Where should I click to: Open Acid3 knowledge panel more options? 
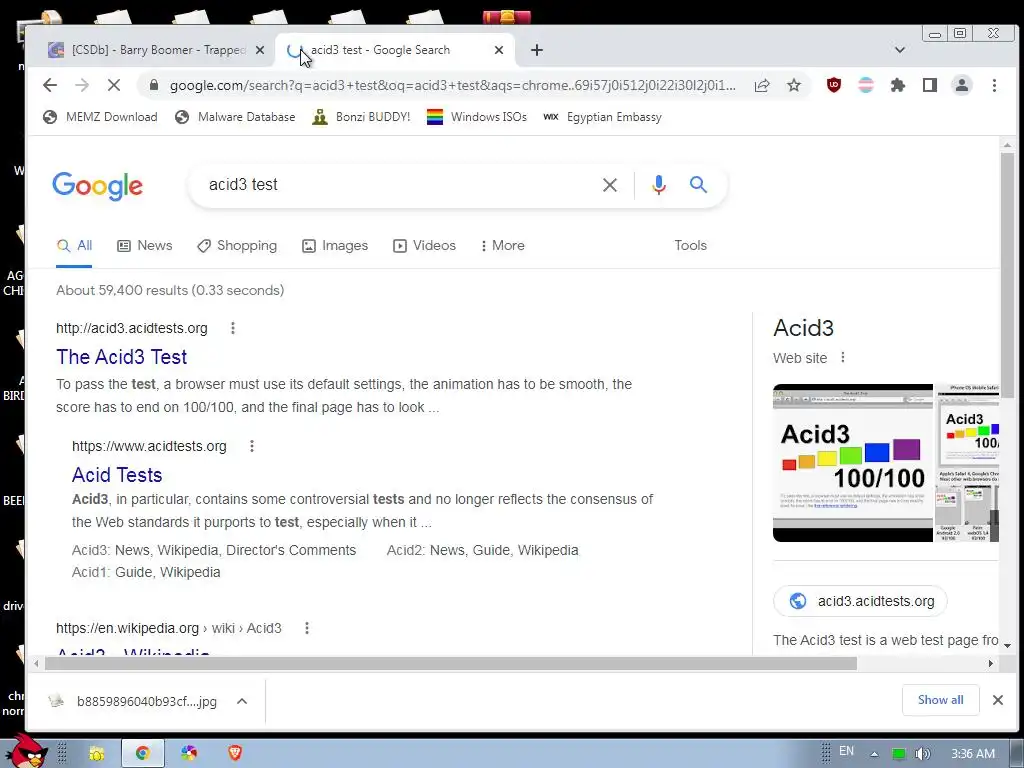[x=842, y=357]
